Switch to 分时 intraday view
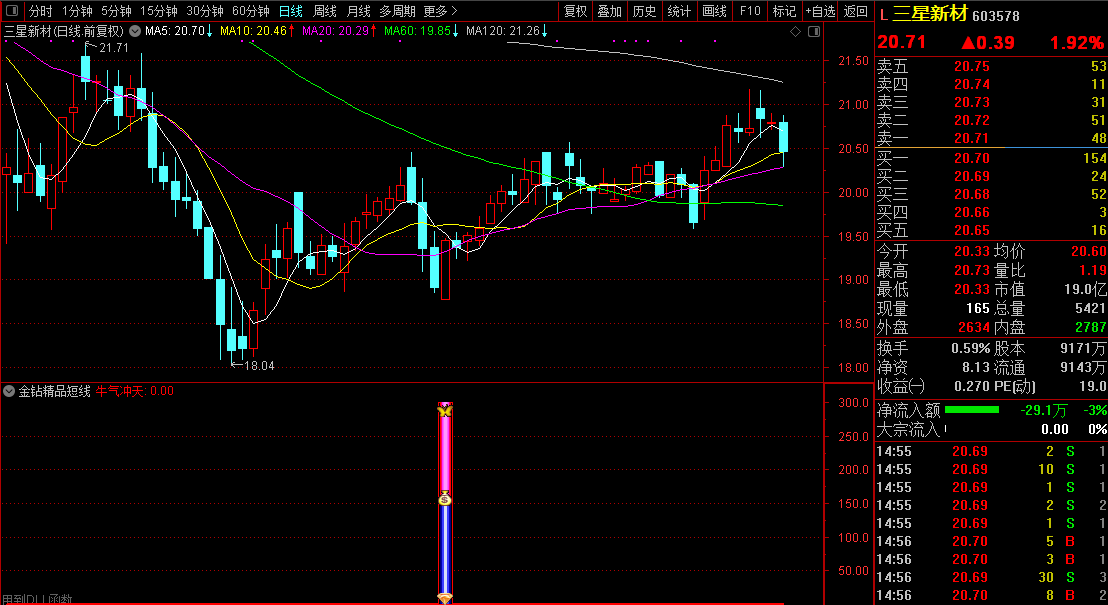This screenshot has height=605, width=1108. [40, 12]
